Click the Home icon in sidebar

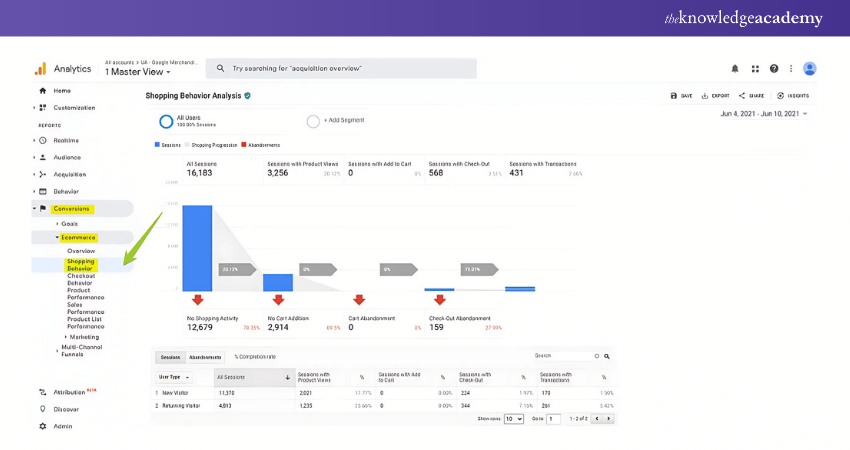[43, 91]
